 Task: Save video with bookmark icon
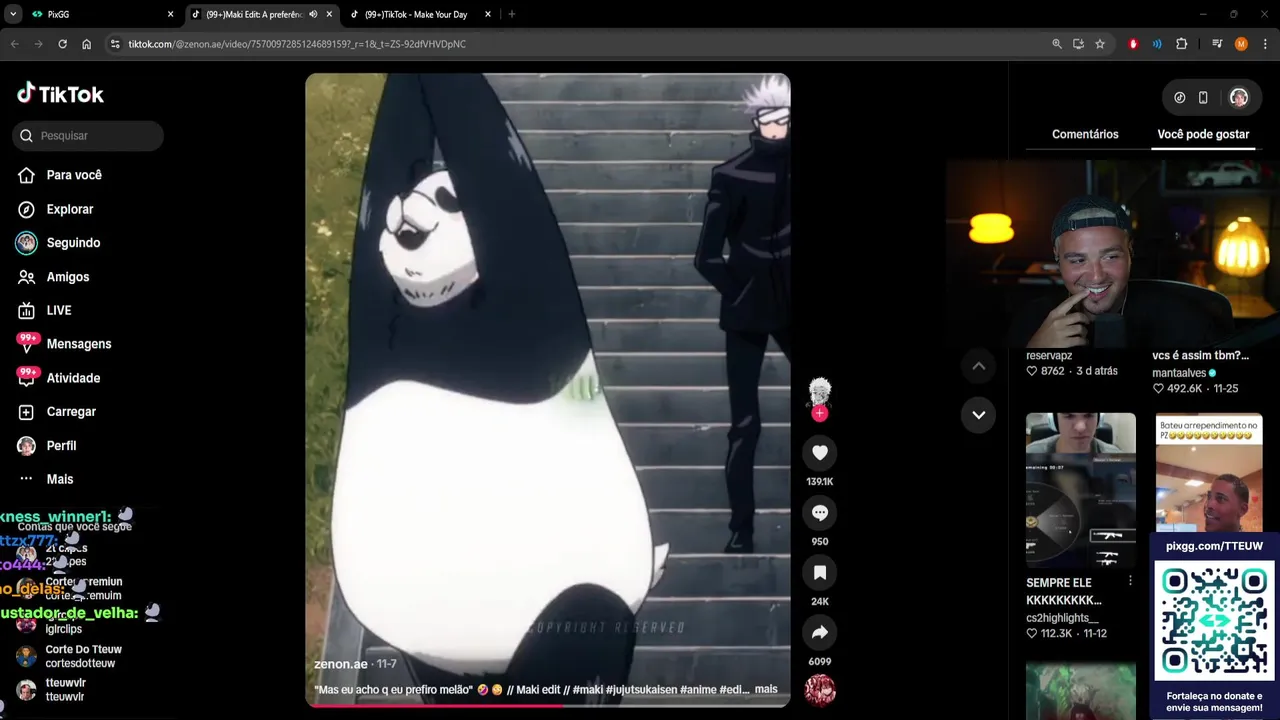[x=820, y=573]
